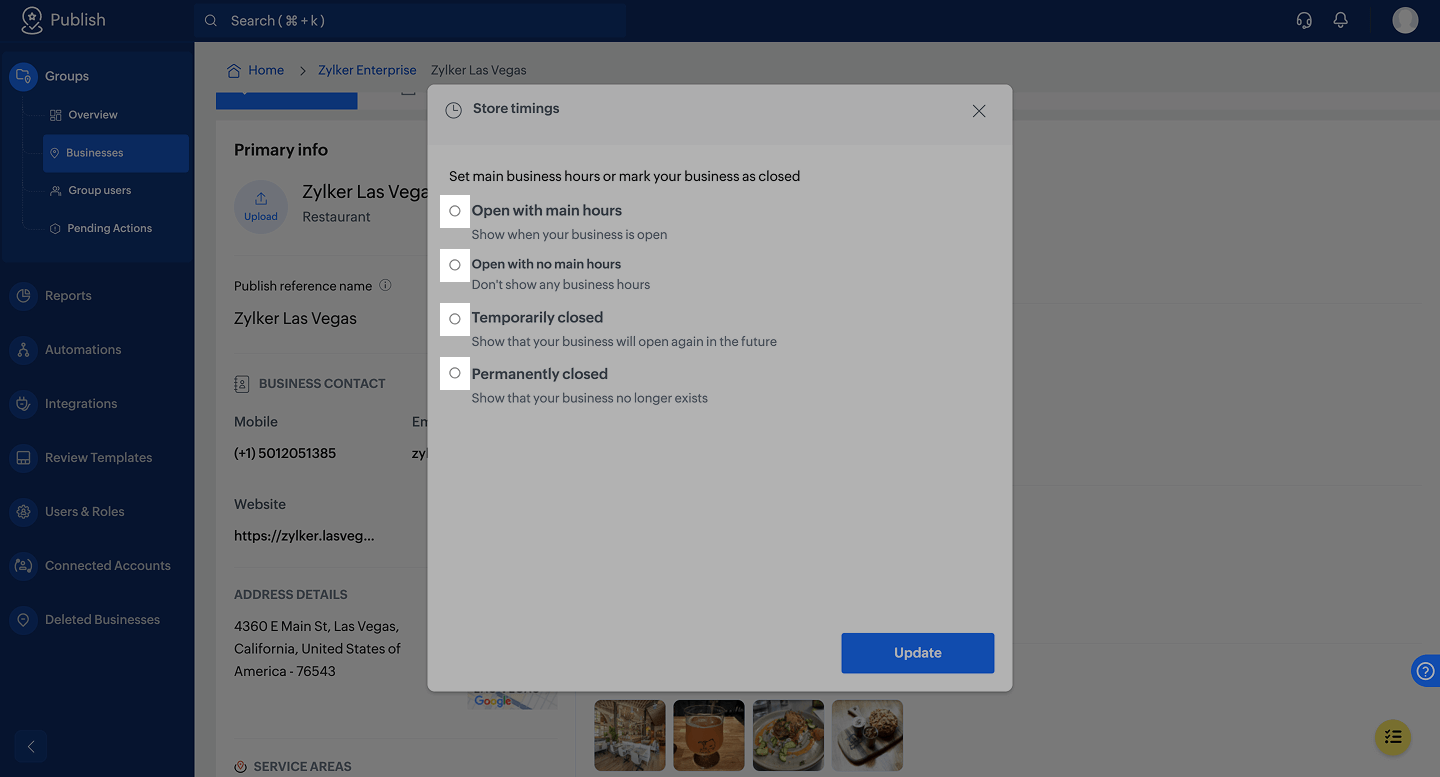Viewport: 1440px width, 777px height.
Task: Select the Permanently closed radio button
Action: 455,373
